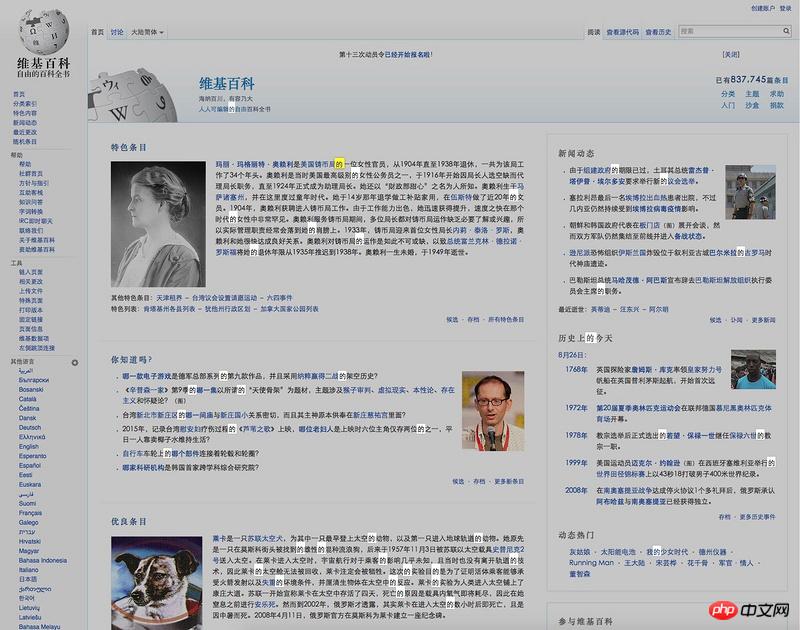Open the 更多新闻 link

coord(763,320)
